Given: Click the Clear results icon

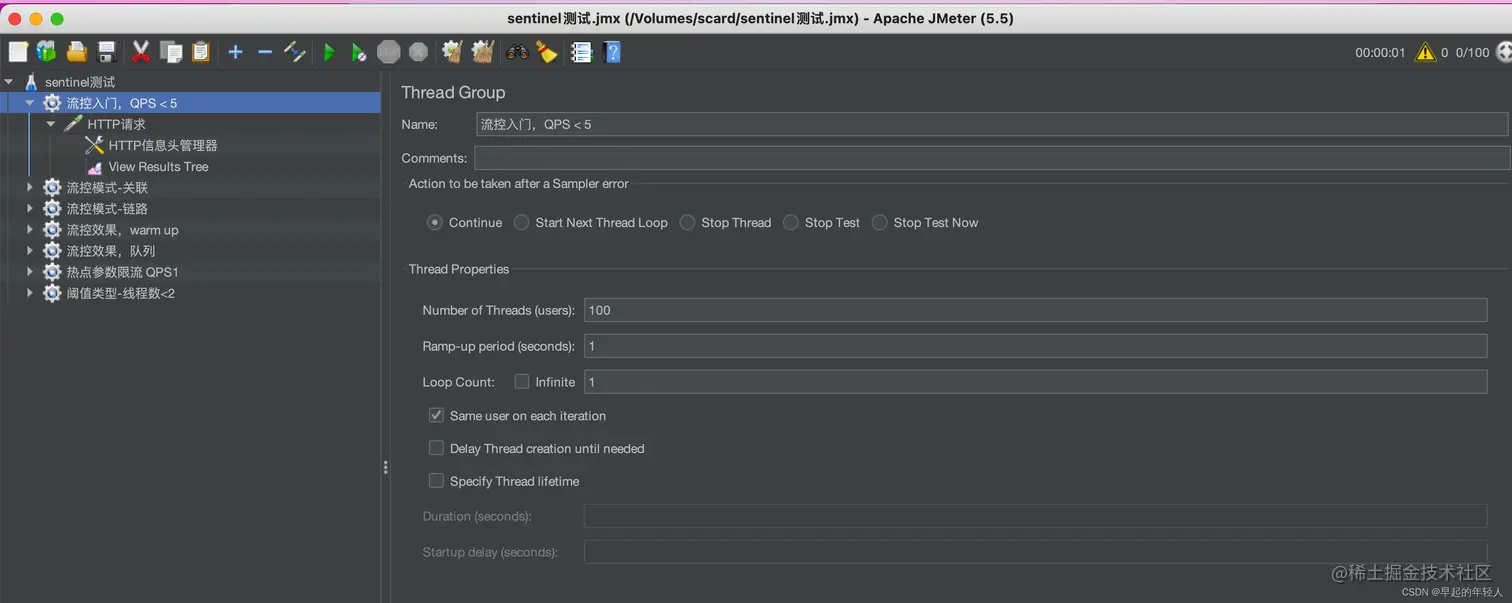Looking at the screenshot, I should [x=452, y=52].
